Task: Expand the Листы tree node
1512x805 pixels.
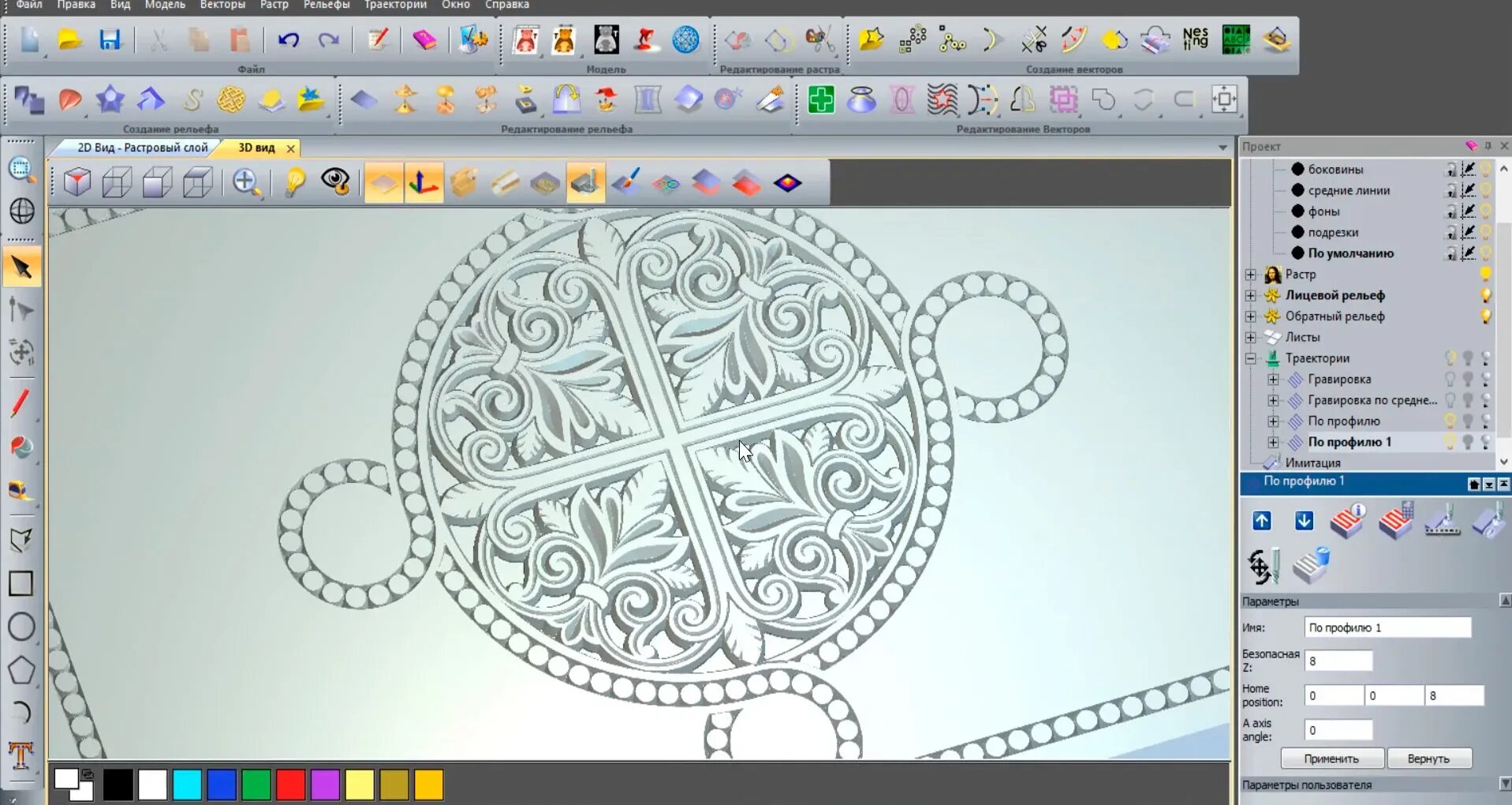Action: (1251, 338)
